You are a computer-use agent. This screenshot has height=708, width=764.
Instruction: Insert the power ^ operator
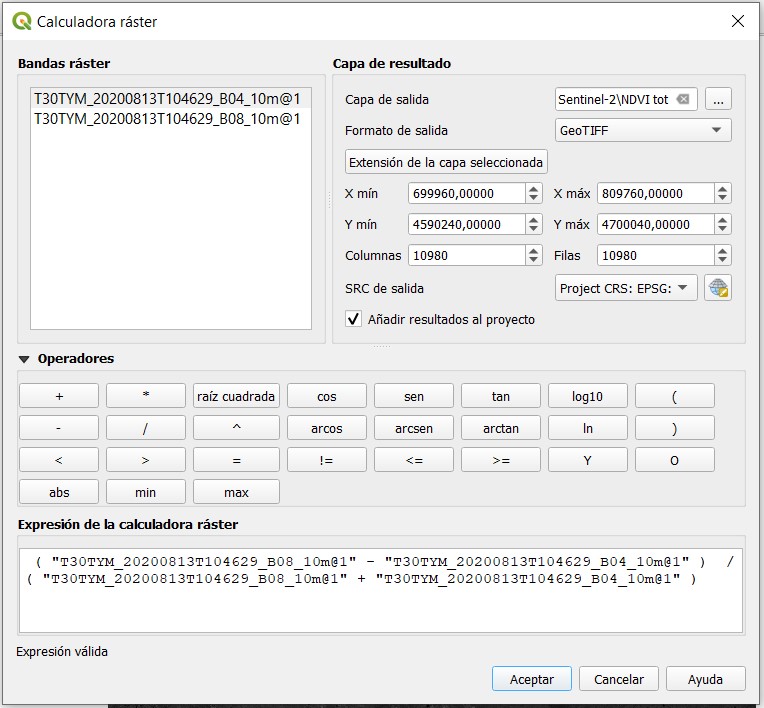[x=236, y=428]
